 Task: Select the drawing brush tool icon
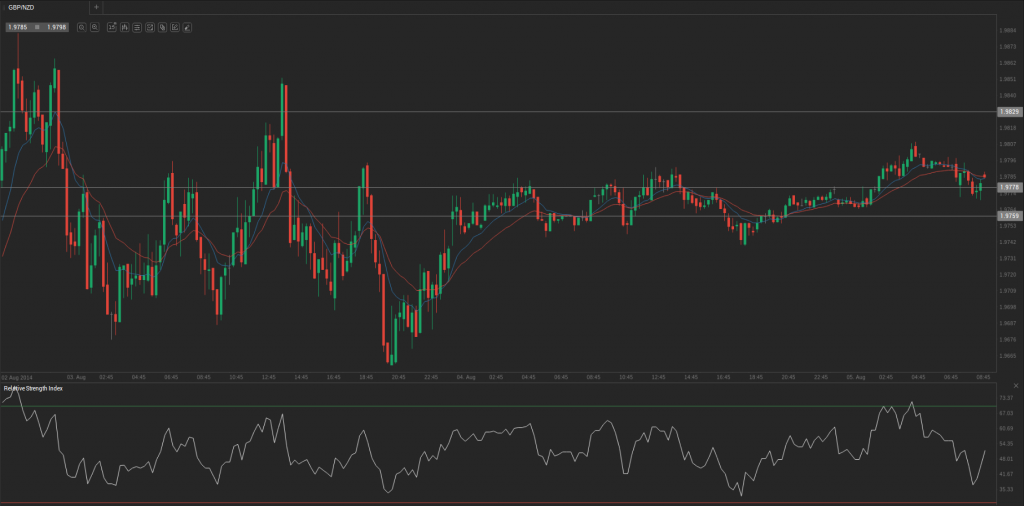click(187, 27)
